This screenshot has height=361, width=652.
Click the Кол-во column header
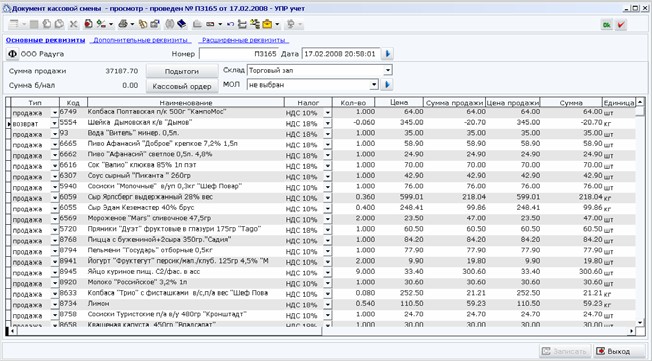353,102
